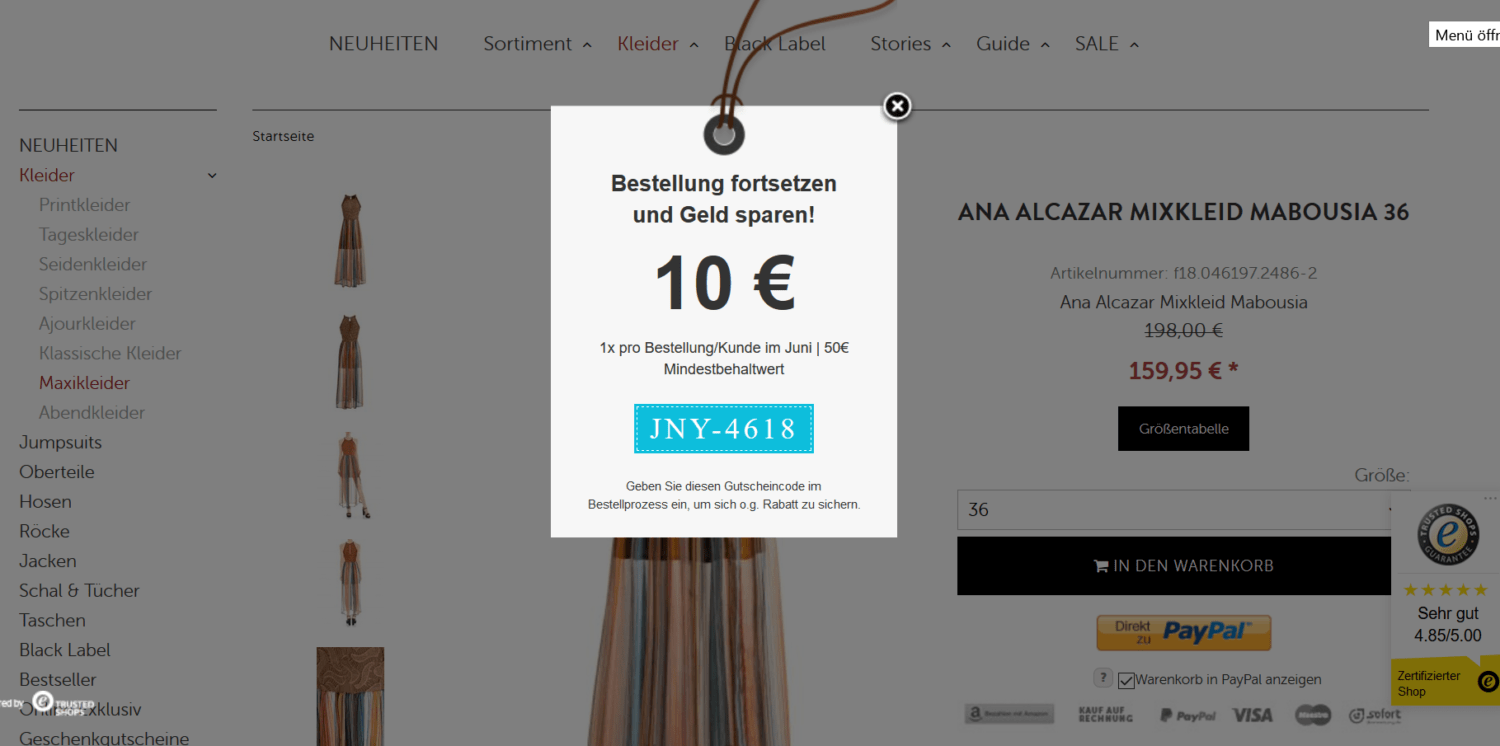Click the Amazon payment badge
Screen dimensions: 1500x746
pyautogui.click(x=1009, y=714)
